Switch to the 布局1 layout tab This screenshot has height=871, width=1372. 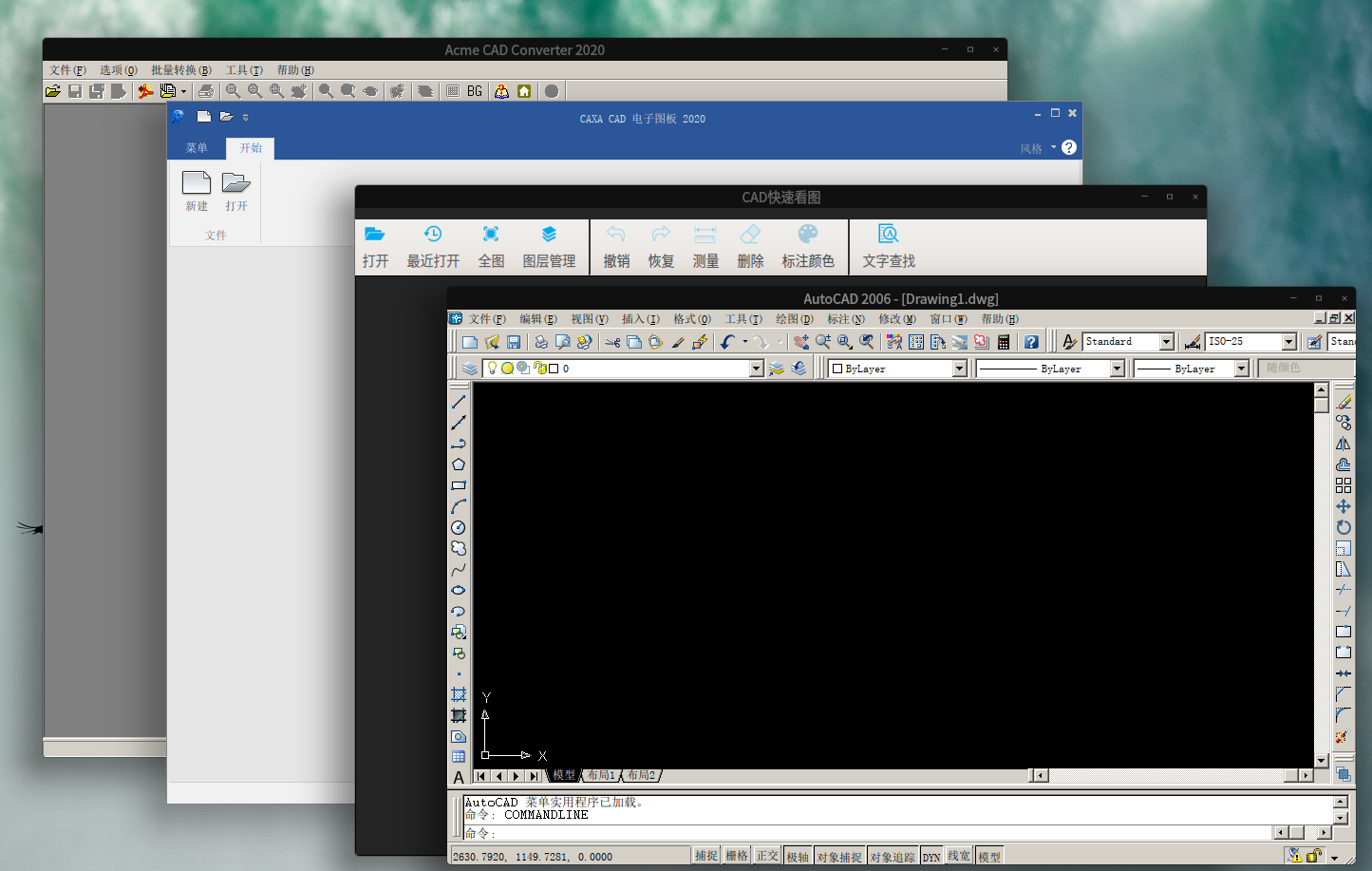tap(600, 775)
